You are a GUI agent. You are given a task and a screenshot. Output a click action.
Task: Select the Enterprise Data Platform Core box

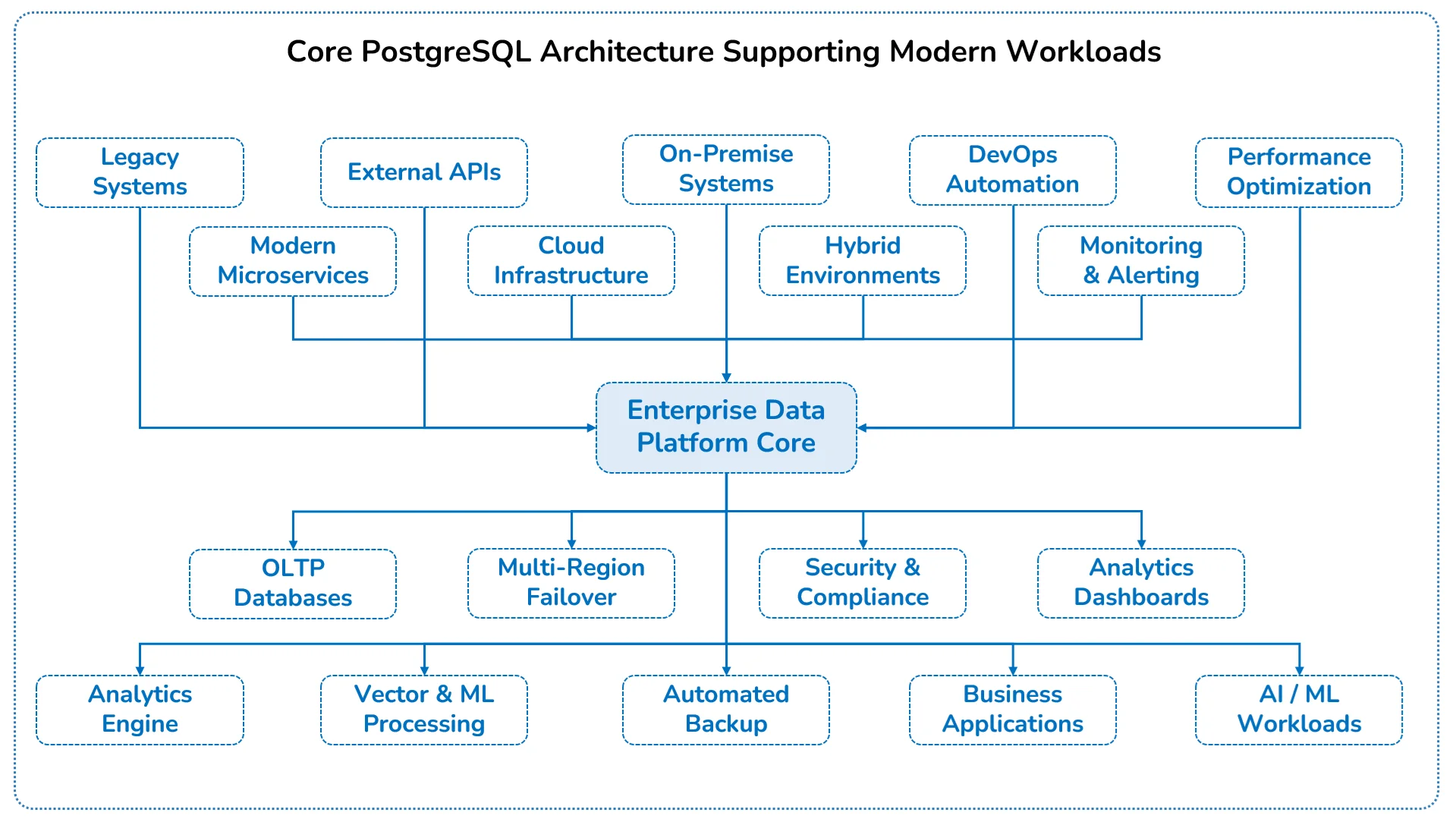(x=726, y=427)
